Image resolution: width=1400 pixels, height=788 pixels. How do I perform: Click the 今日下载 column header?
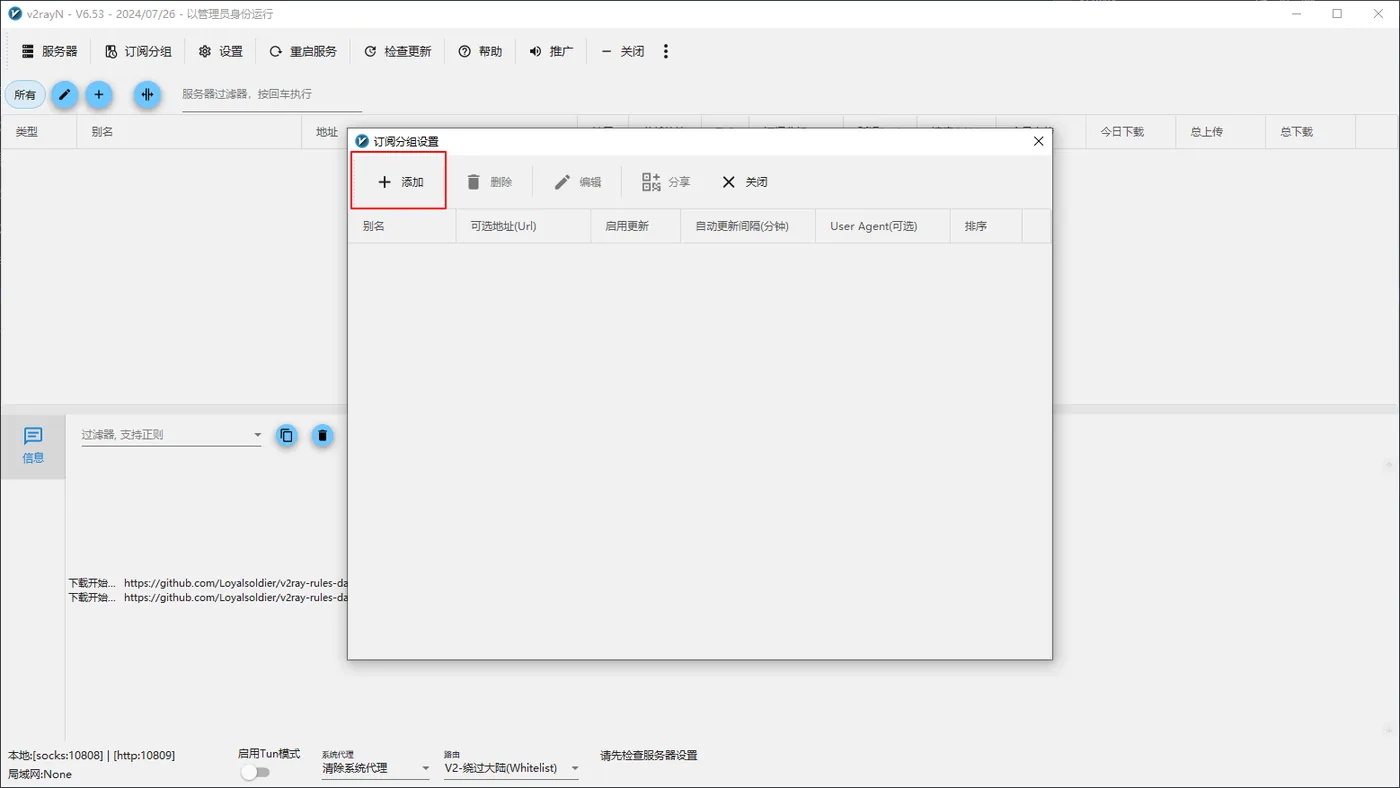pos(1130,132)
